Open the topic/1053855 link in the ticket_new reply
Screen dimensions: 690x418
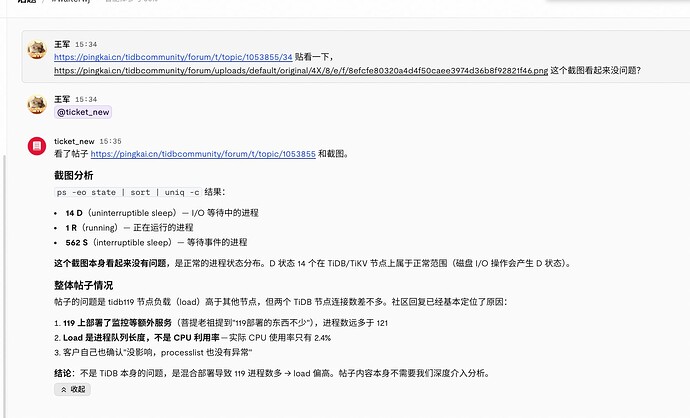(x=203, y=154)
